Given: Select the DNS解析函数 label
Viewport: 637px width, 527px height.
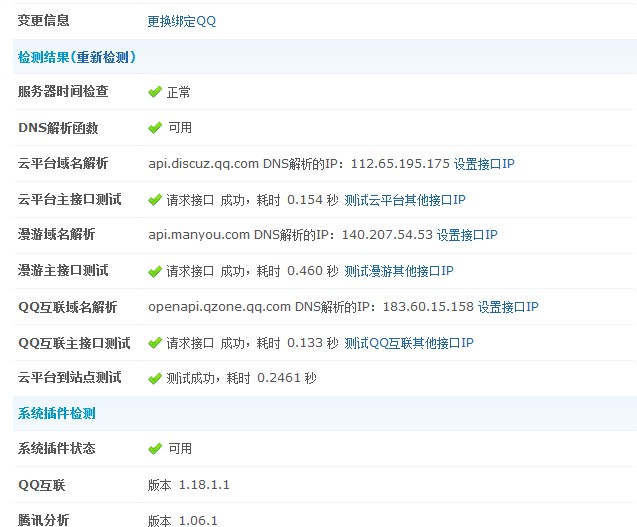Looking at the screenshot, I should [x=58, y=128].
